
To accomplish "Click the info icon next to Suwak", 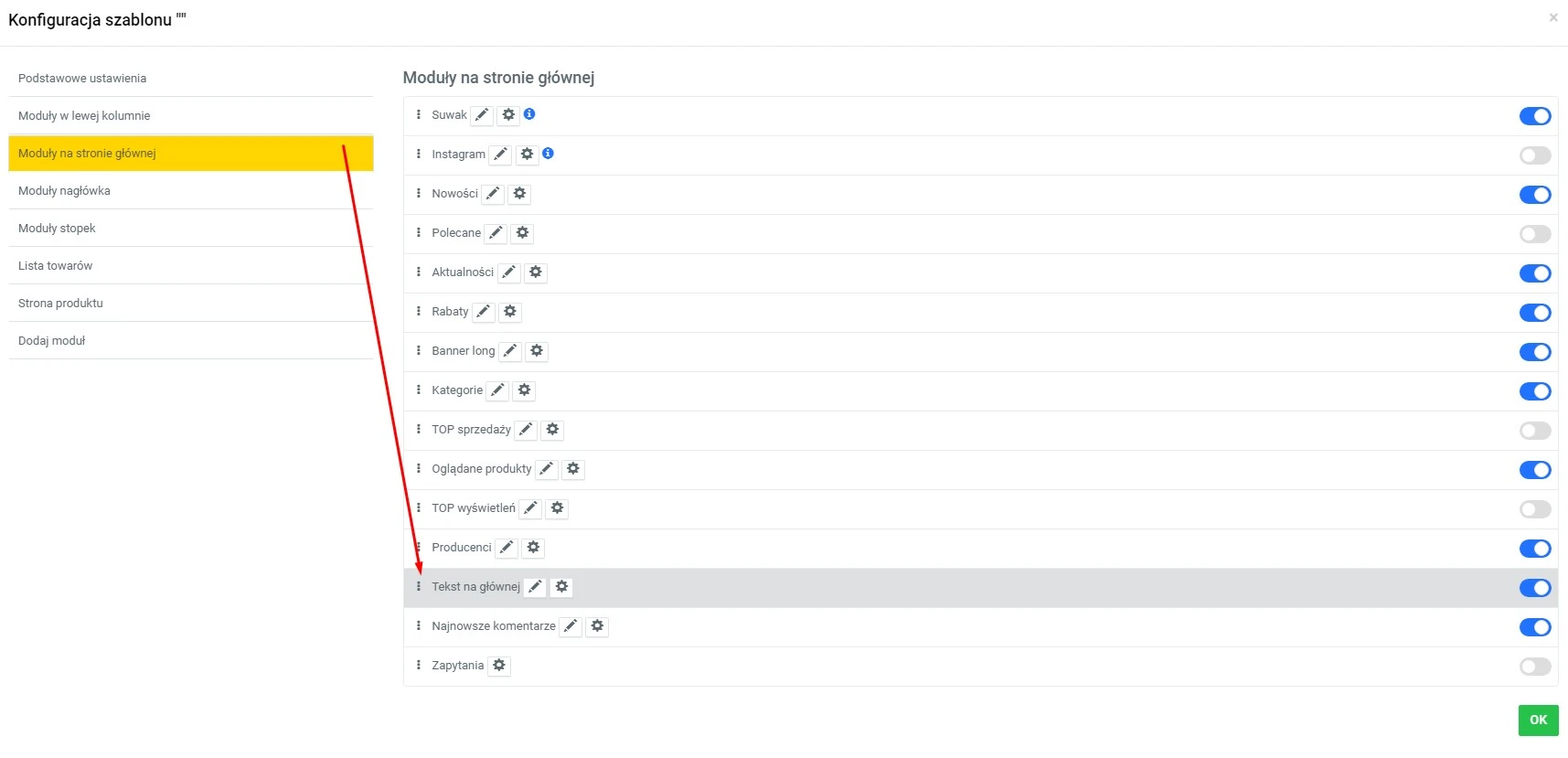I will pos(529,115).
